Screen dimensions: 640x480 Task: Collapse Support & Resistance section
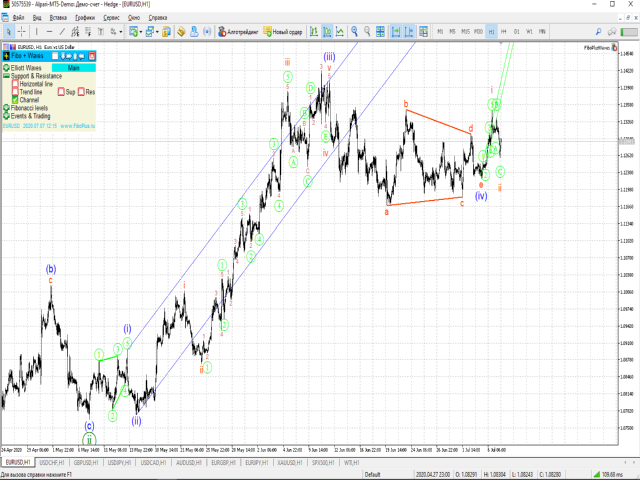pos(6,76)
